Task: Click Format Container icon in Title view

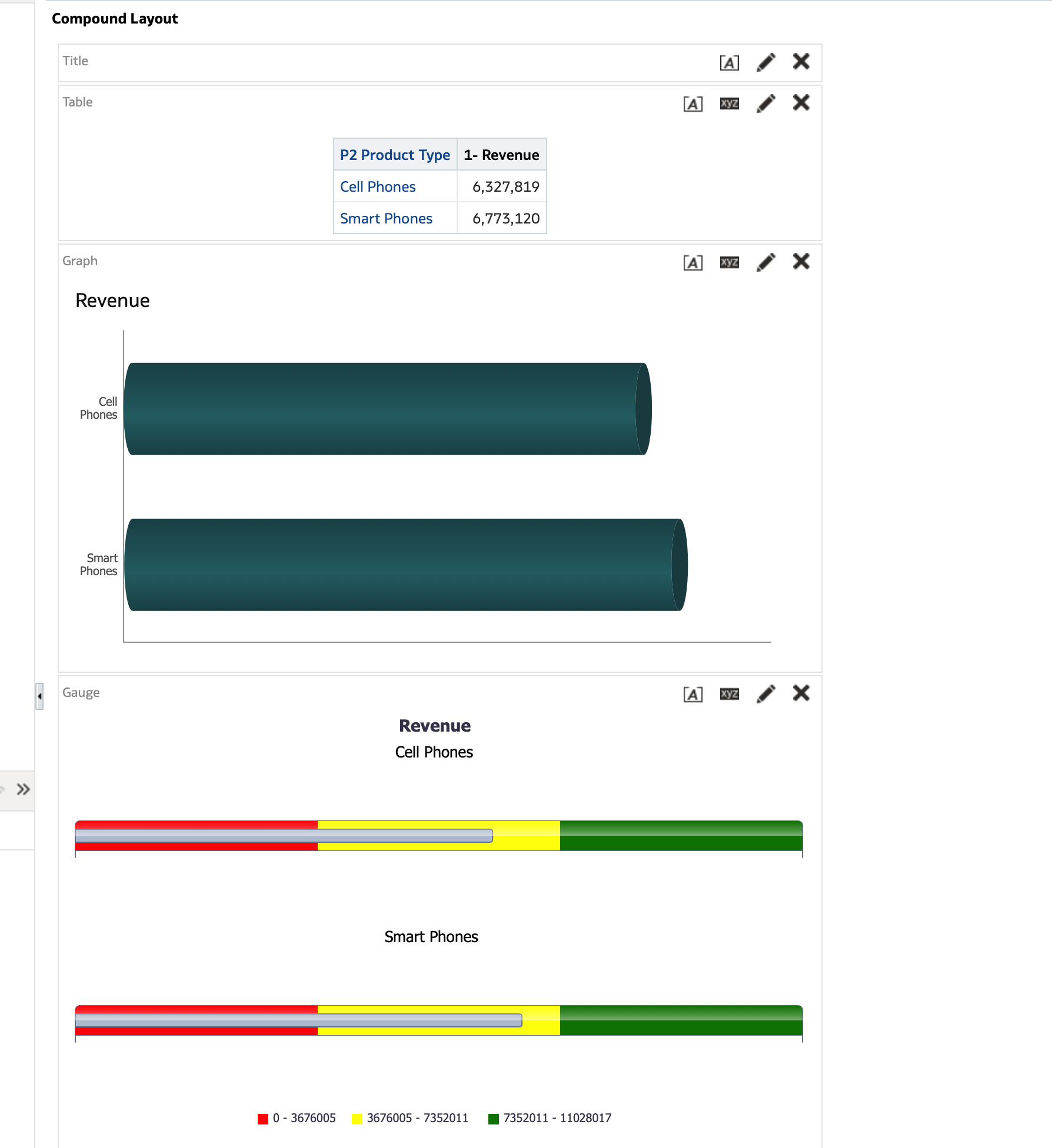Action: click(729, 62)
